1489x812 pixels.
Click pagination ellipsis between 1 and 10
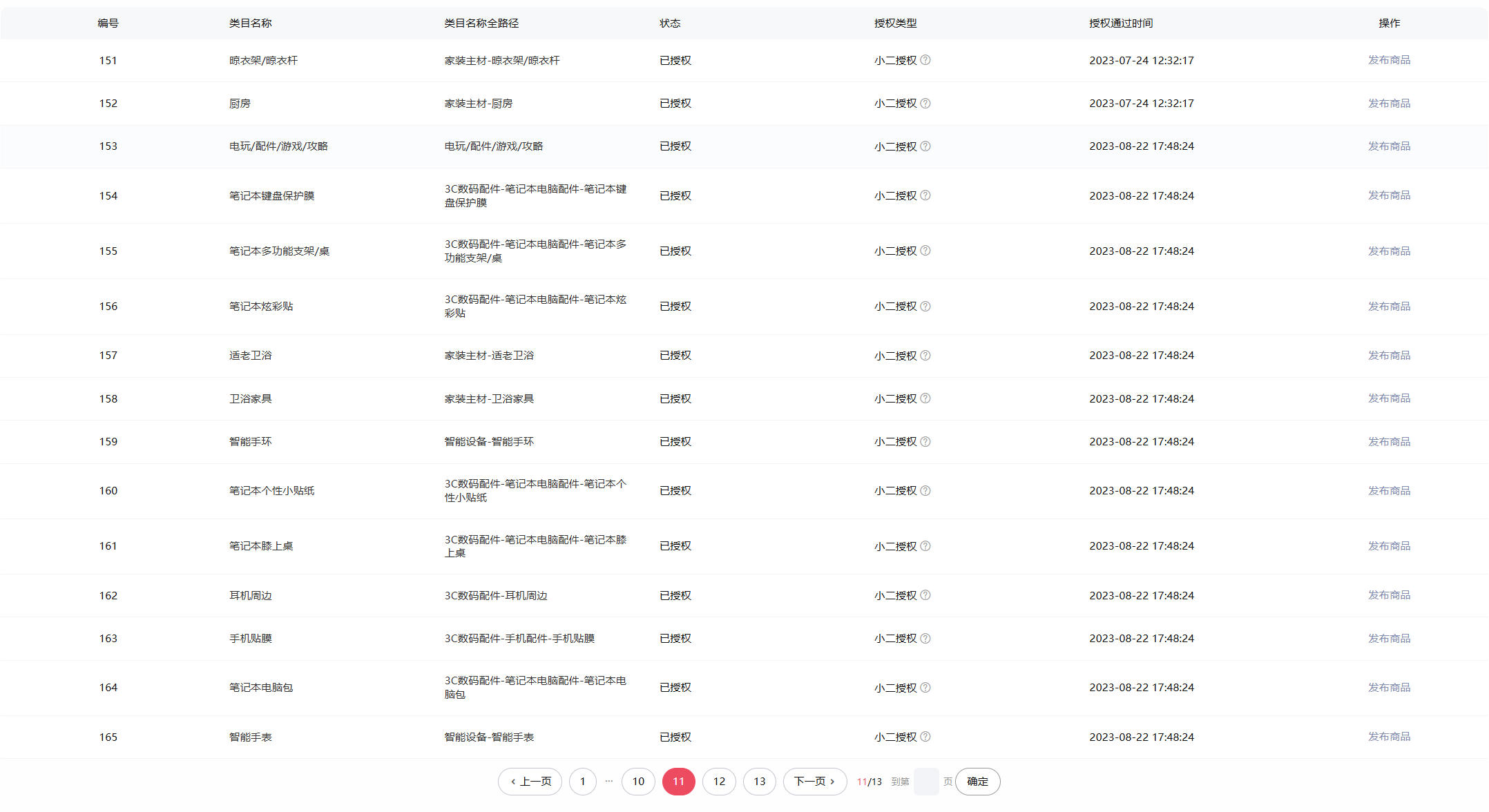(608, 781)
